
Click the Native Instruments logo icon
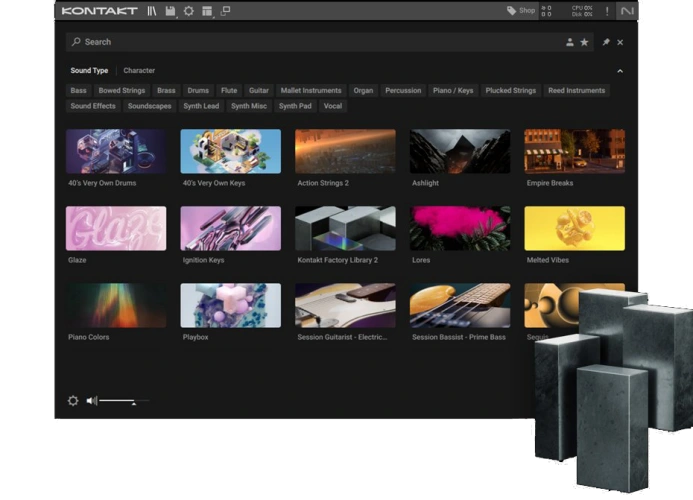(x=627, y=11)
